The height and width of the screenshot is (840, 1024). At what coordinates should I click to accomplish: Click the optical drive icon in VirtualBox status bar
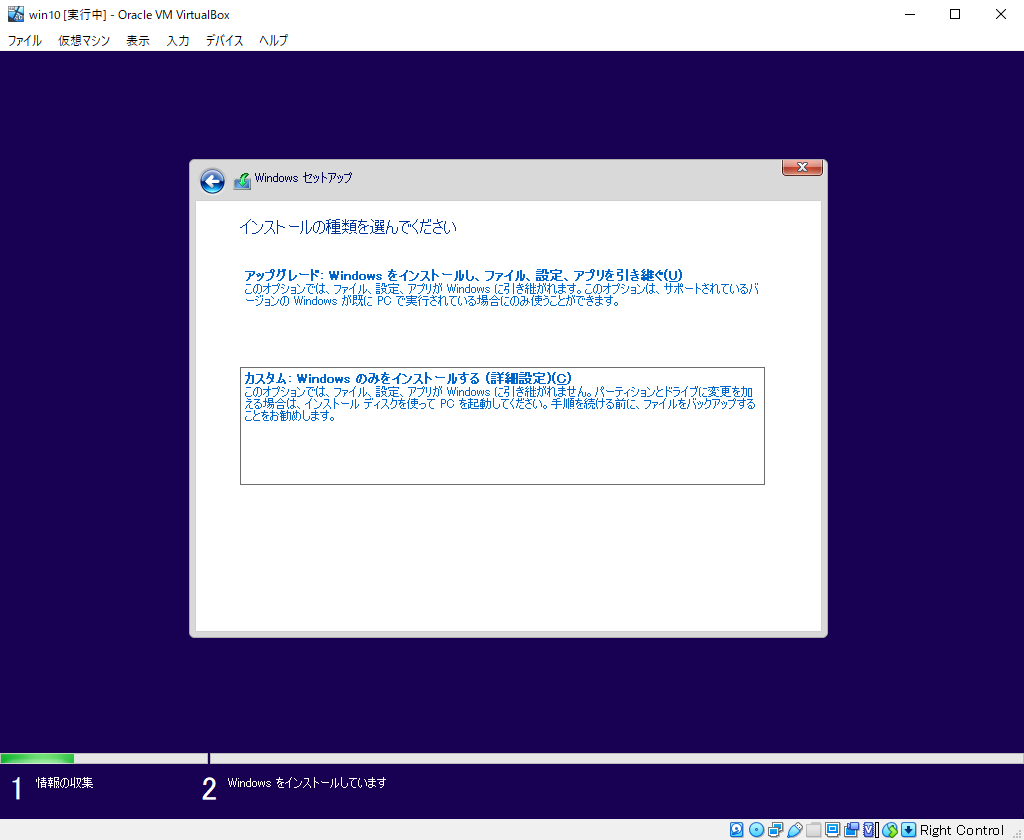coord(757,829)
